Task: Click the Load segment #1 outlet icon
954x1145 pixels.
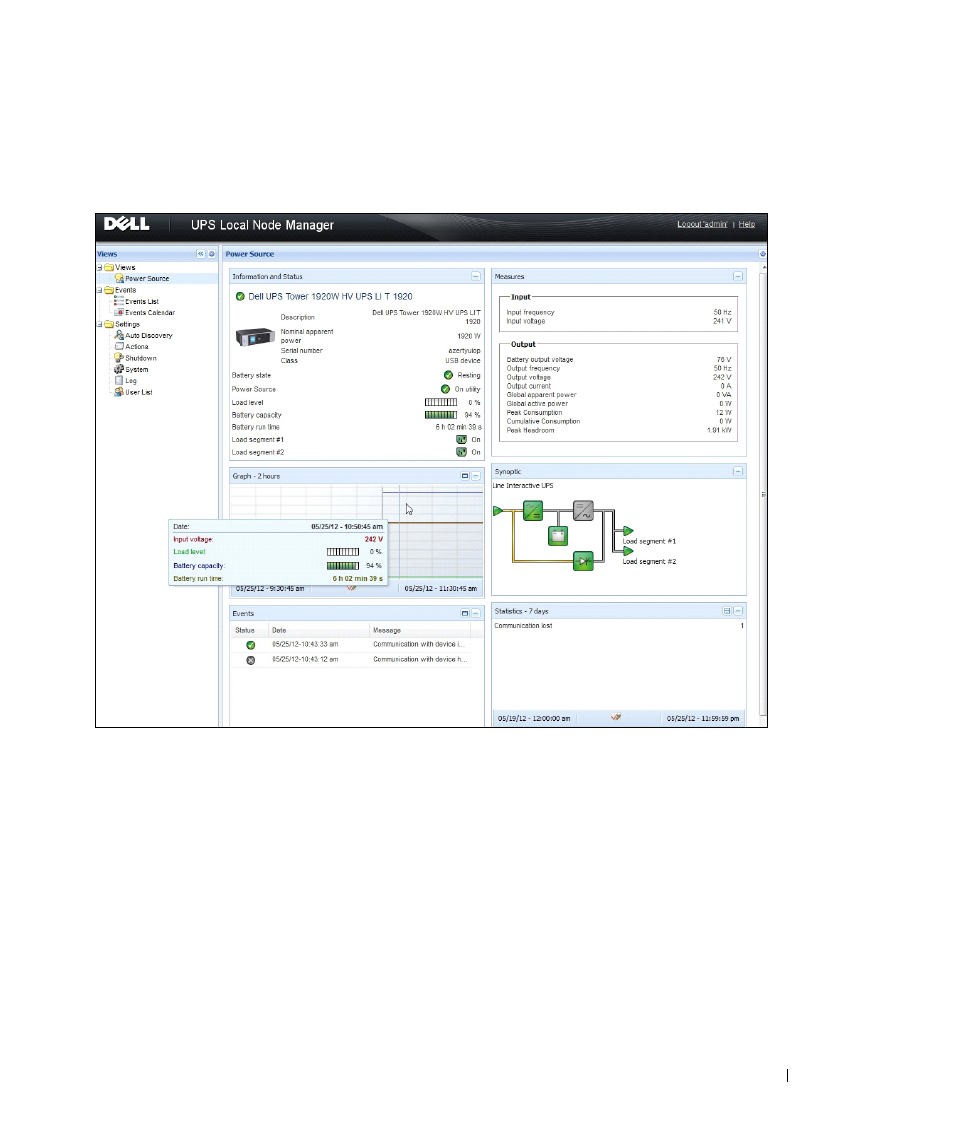Action: click(462, 440)
